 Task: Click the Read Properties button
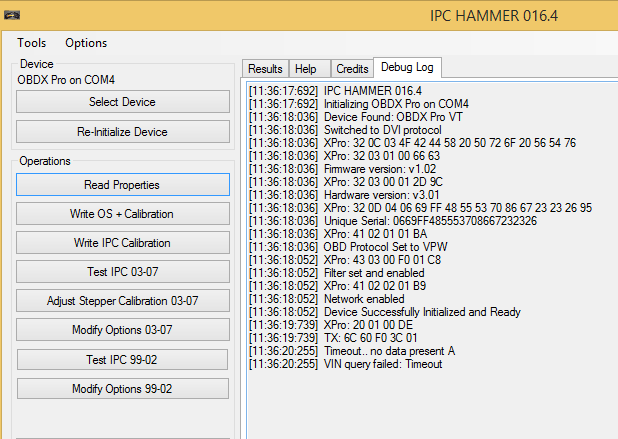(123, 184)
